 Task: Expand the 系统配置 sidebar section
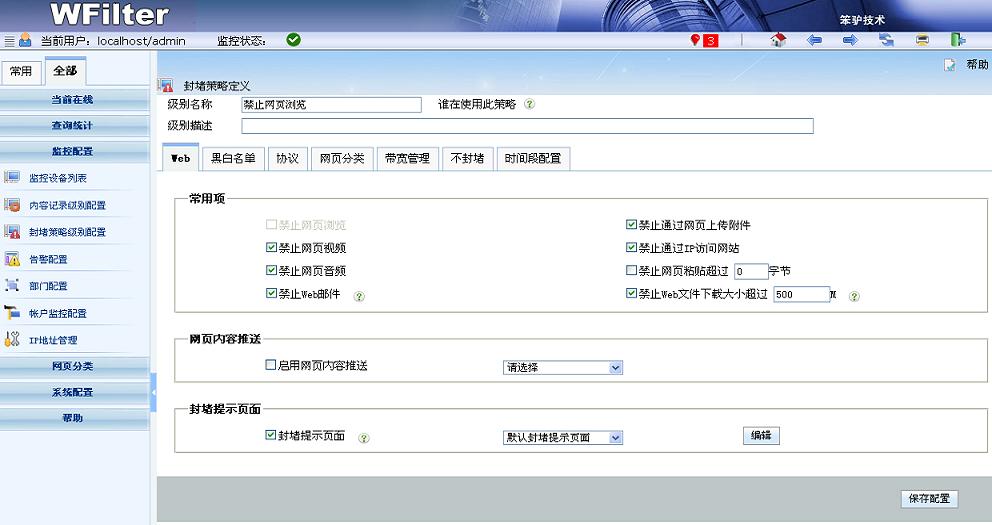[73, 393]
